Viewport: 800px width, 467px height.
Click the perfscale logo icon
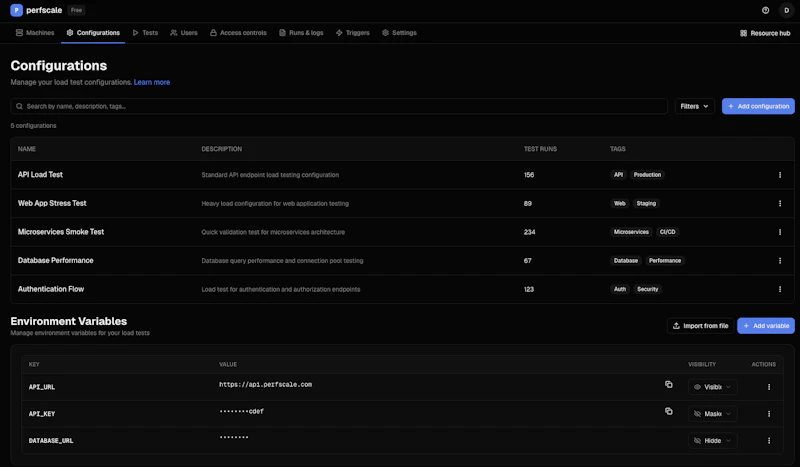click(x=16, y=10)
